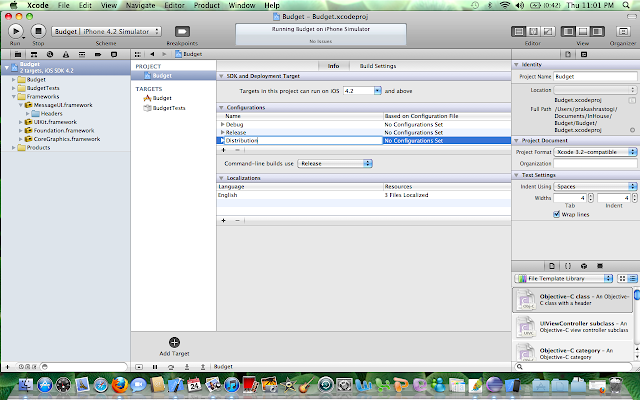This screenshot has height=400, width=640.
Task: Show the Log navigator tab
Action: (114, 54)
